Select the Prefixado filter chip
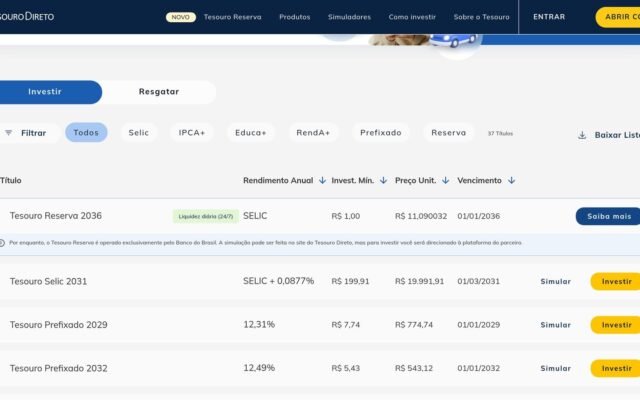The image size is (640, 400). click(381, 133)
